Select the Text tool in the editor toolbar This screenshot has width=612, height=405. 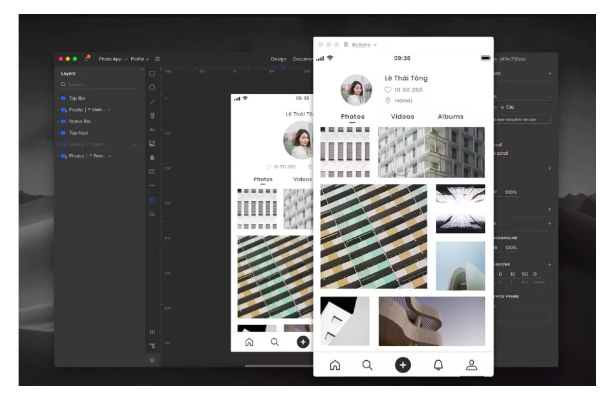(x=152, y=130)
